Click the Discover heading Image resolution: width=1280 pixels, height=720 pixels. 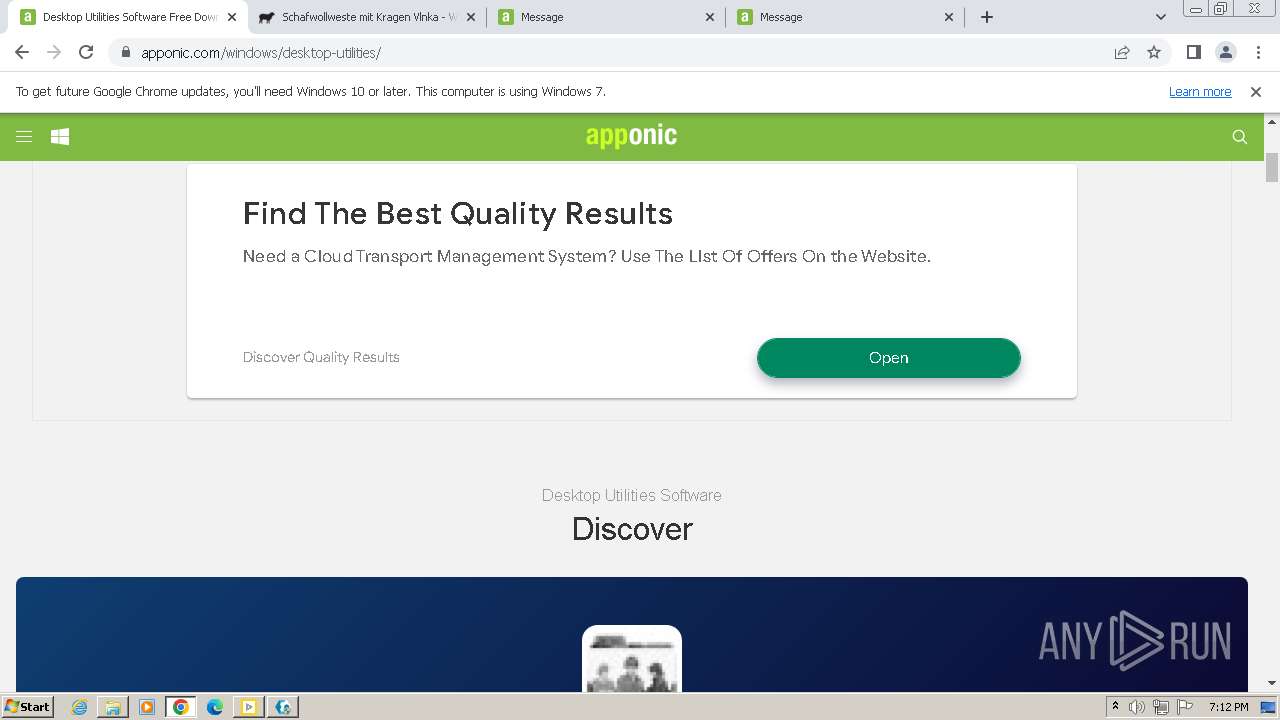tap(632, 529)
